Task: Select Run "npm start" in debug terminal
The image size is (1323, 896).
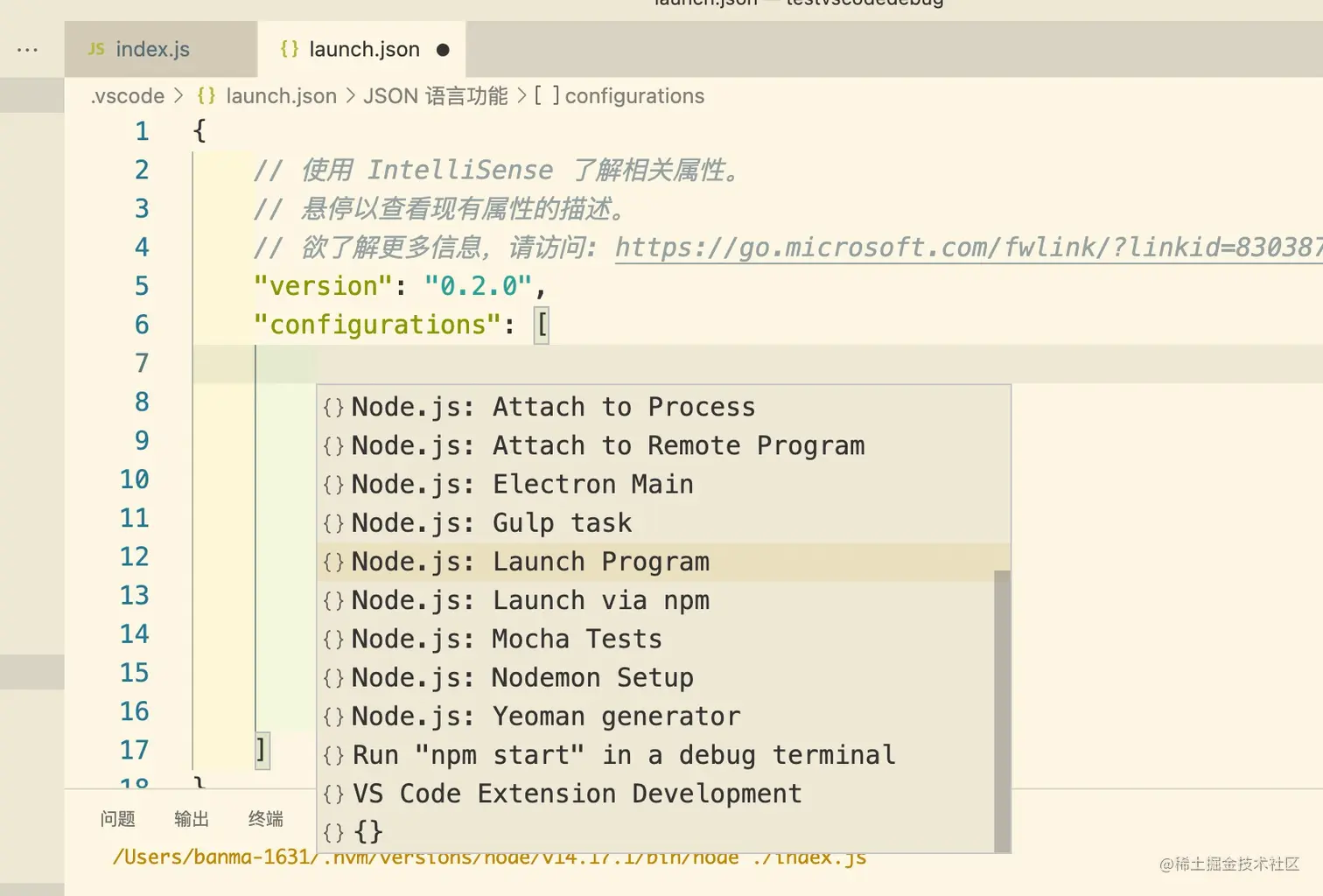Action: (x=656, y=755)
